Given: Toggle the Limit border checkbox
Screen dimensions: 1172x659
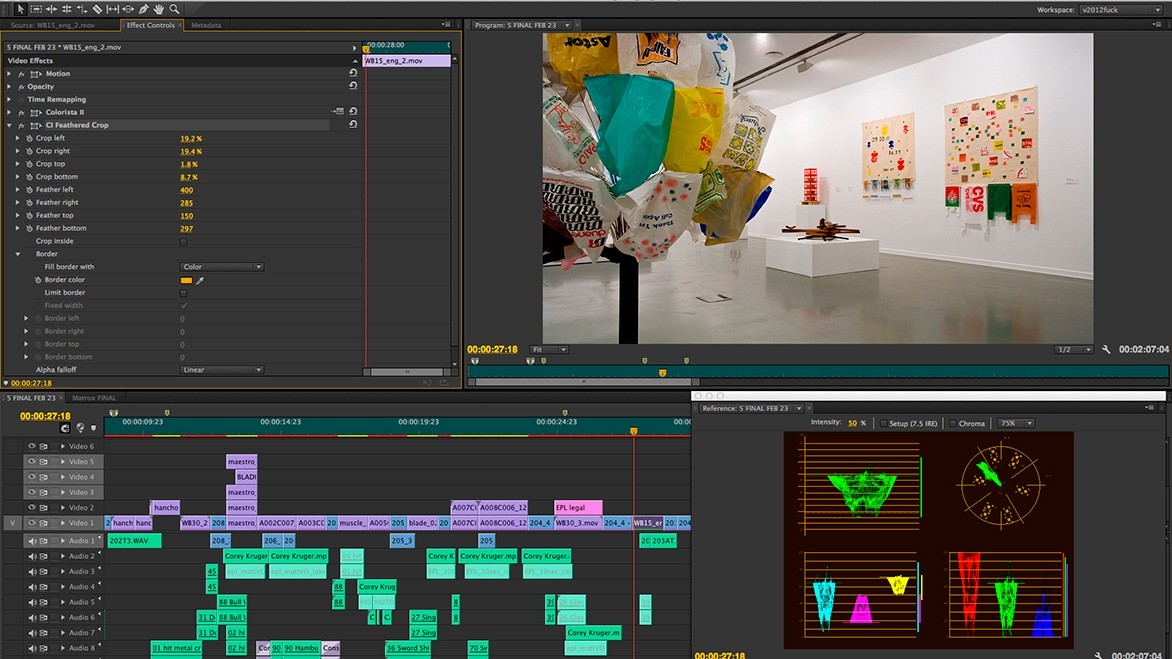Looking at the screenshot, I should point(183,293).
